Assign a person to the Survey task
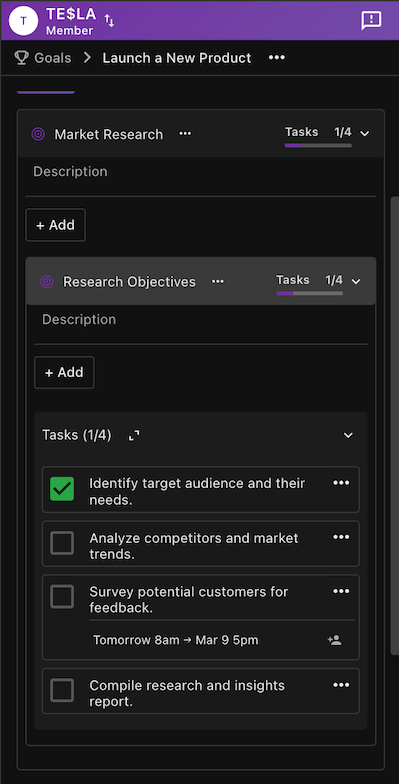The height and width of the screenshot is (784, 399). tap(334, 640)
